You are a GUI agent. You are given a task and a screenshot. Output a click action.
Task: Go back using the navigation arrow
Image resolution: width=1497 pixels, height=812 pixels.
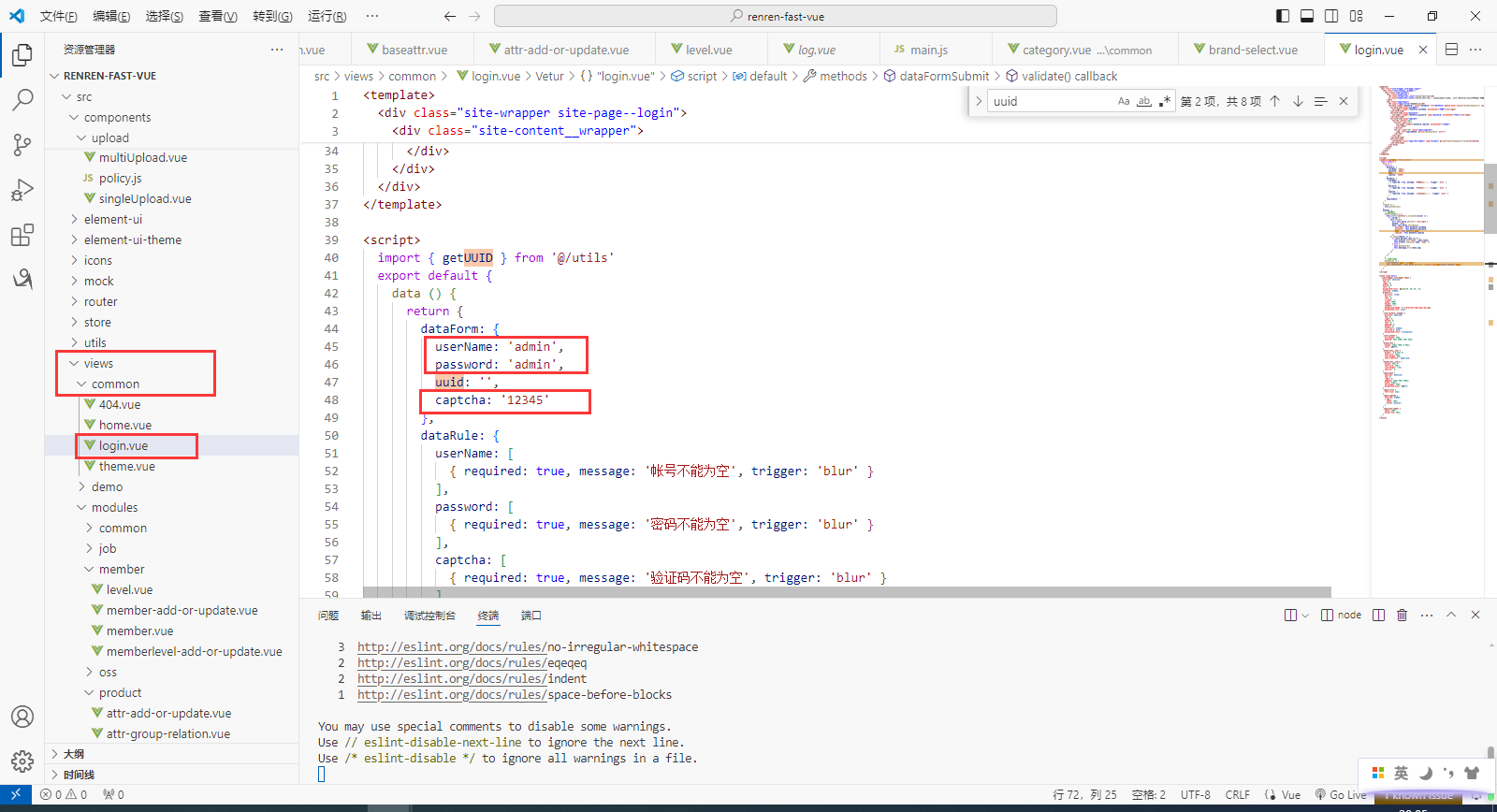coord(450,16)
